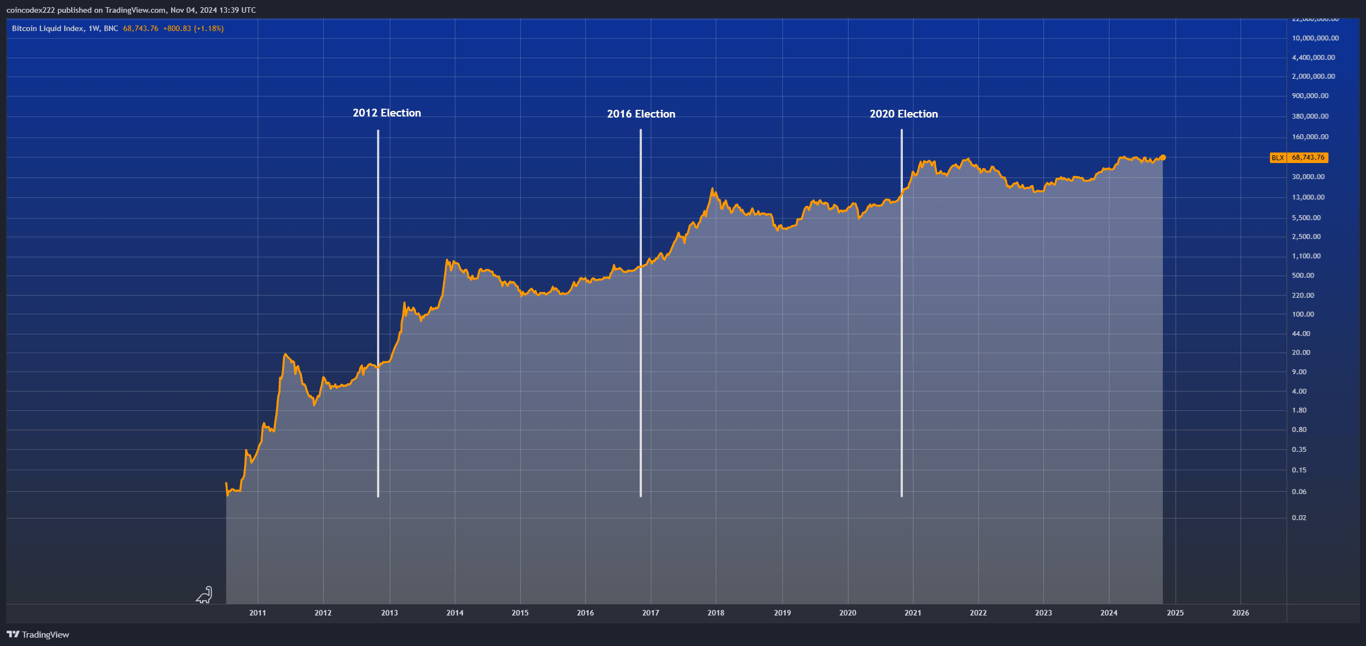Screen dimensions: 1366x646
Task: Select the dinosaur icon near the chart bottom
Action: pos(204,593)
